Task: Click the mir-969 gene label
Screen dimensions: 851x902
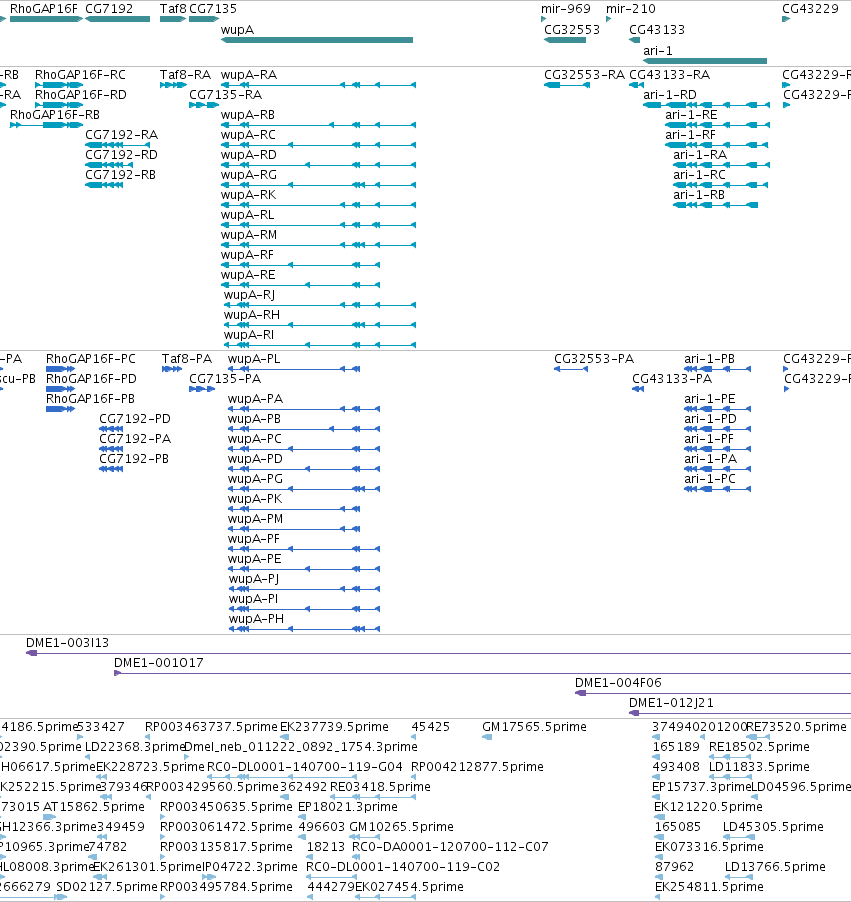Action: pos(566,9)
